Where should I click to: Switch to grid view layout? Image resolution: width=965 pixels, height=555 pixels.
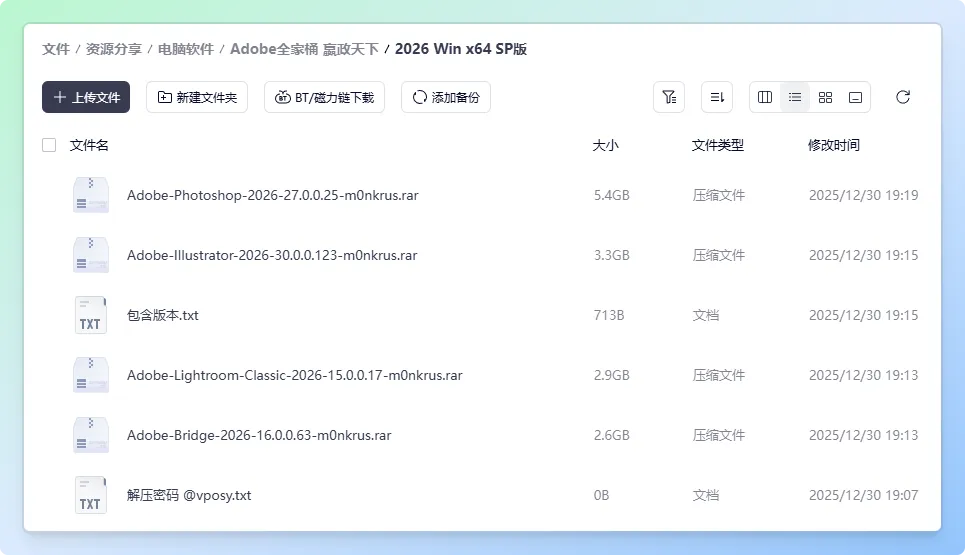click(825, 97)
